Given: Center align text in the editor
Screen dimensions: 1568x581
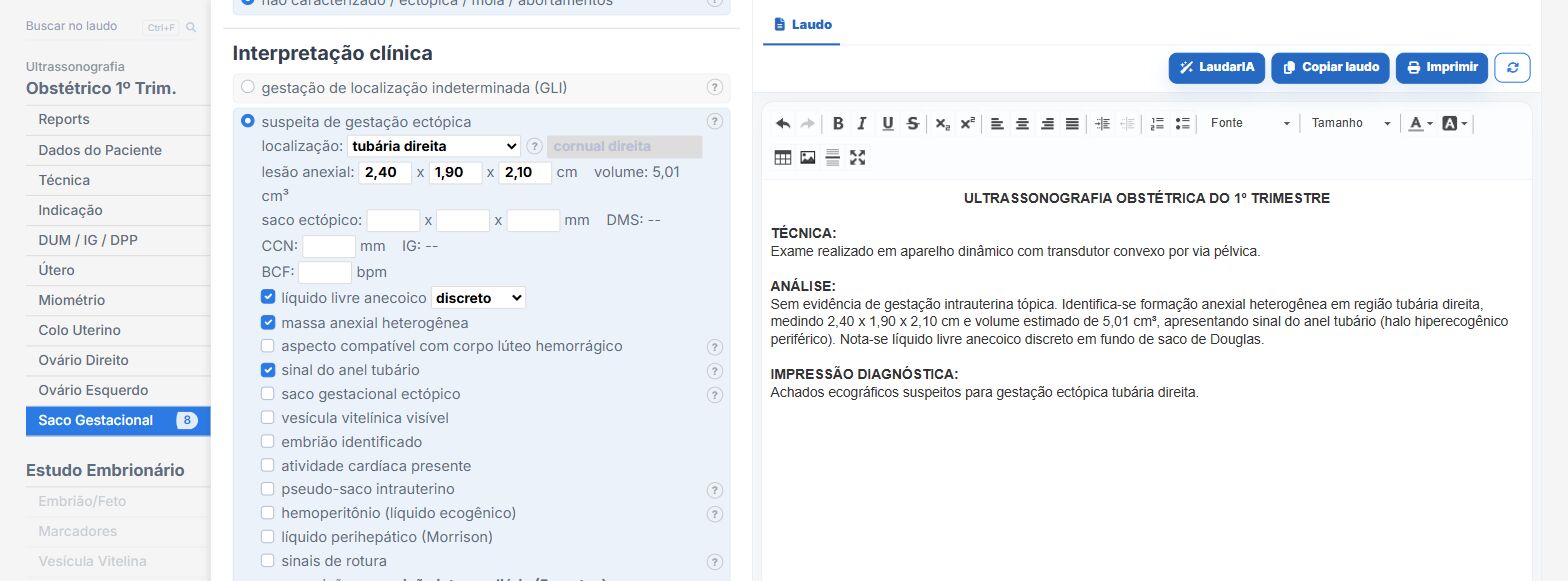Looking at the screenshot, I should (1022, 123).
